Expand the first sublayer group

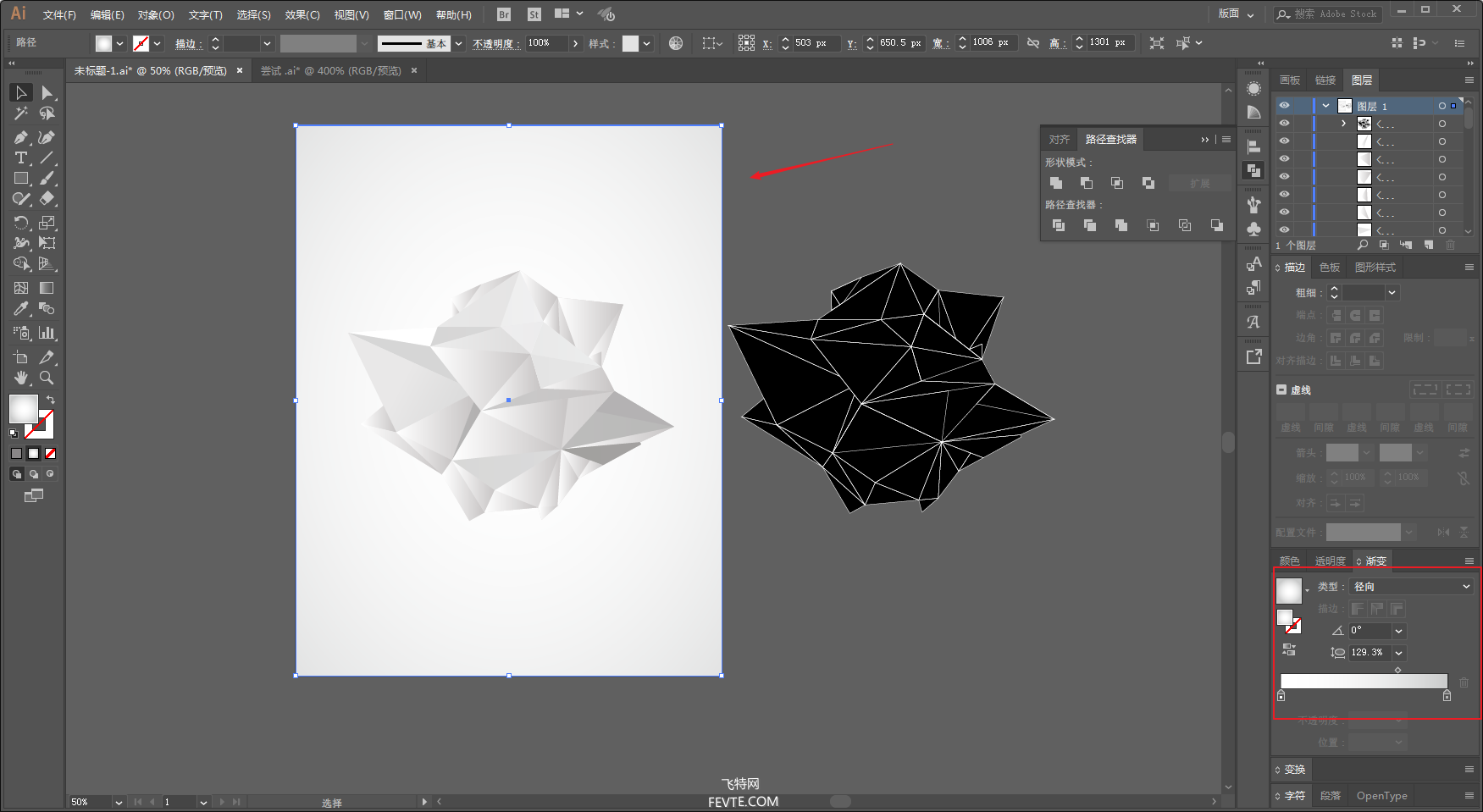click(1344, 124)
